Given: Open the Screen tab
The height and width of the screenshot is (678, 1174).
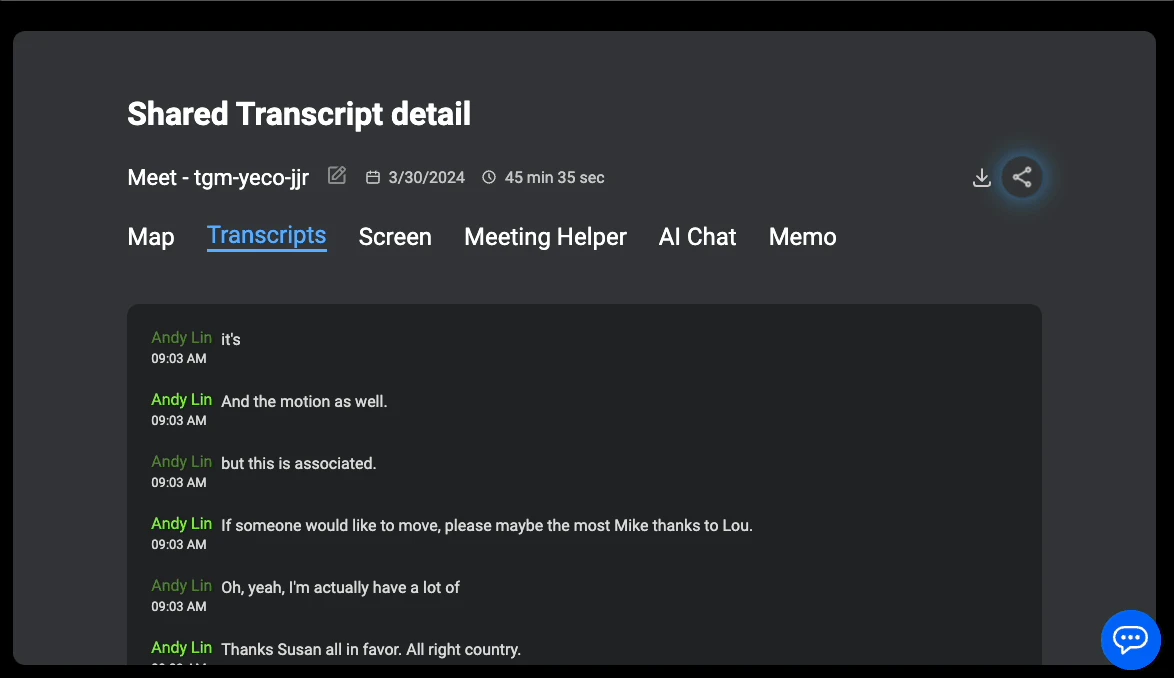Looking at the screenshot, I should coord(395,237).
